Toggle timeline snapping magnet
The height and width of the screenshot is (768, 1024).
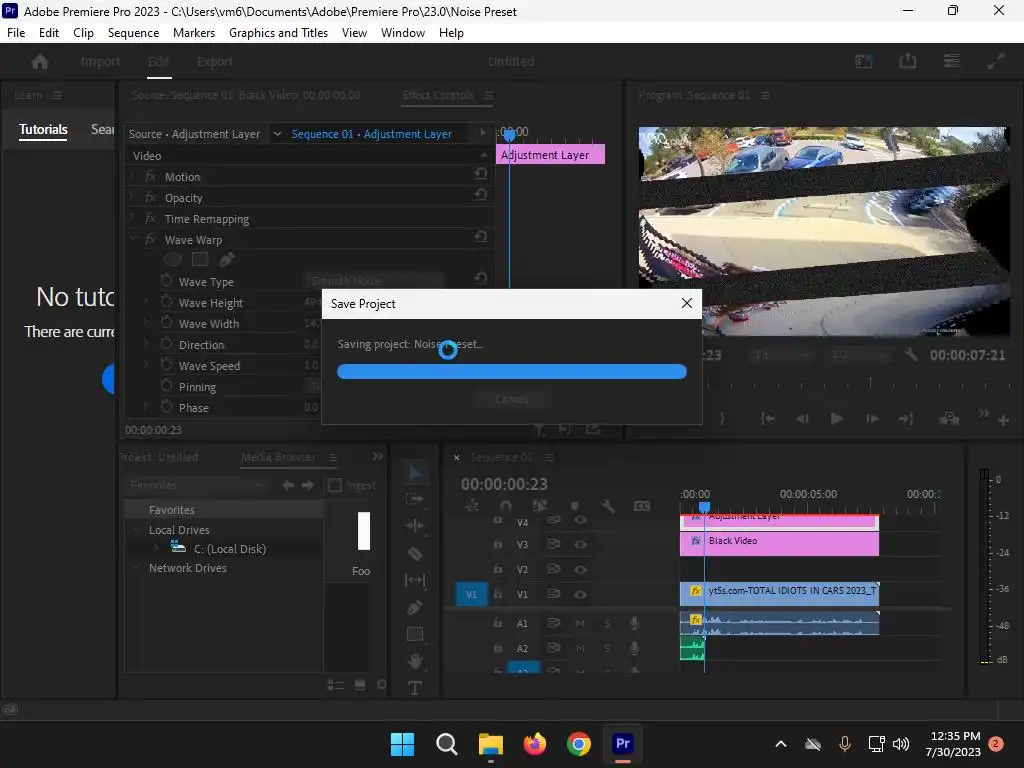[505, 506]
